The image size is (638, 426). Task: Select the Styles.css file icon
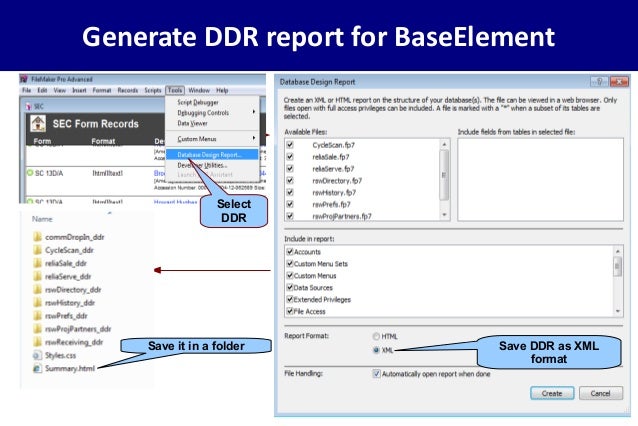37,355
